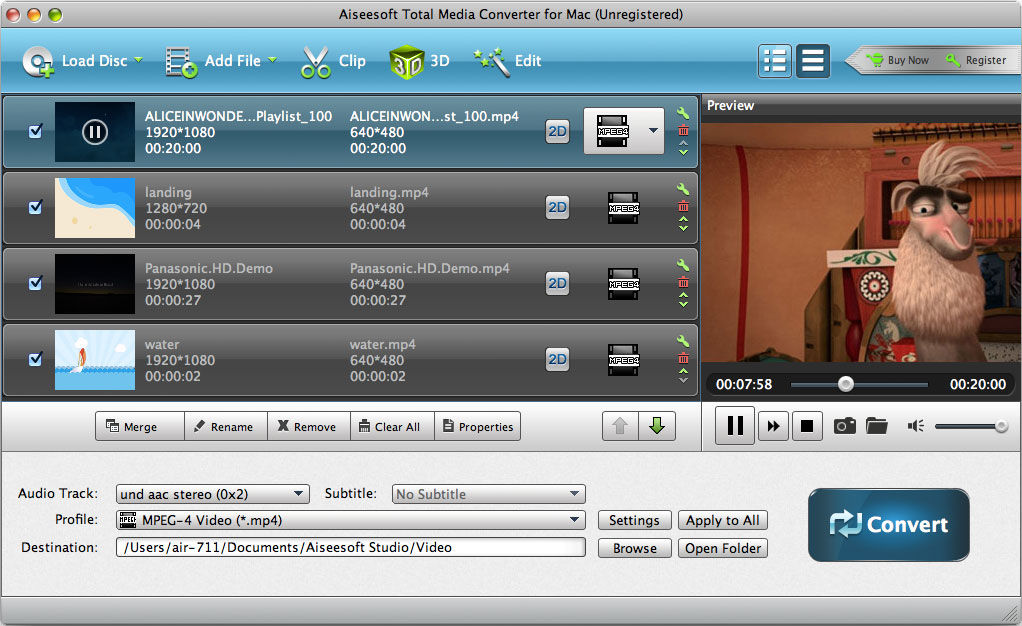Open the Clip tool in toolbar

[334, 61]
